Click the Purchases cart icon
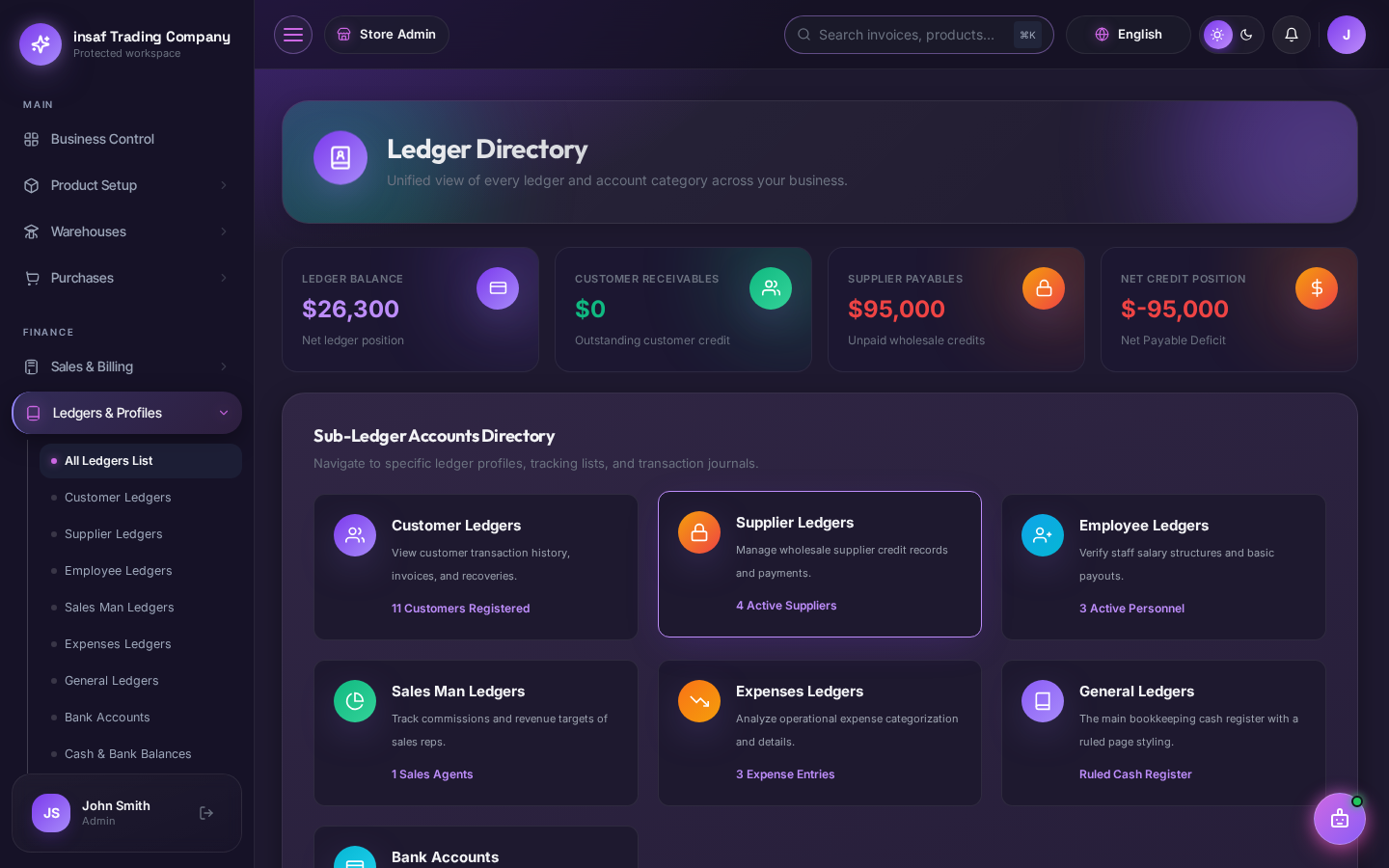Image resolution: width=1389 pixels, height=868 pixels. (32, 278)
